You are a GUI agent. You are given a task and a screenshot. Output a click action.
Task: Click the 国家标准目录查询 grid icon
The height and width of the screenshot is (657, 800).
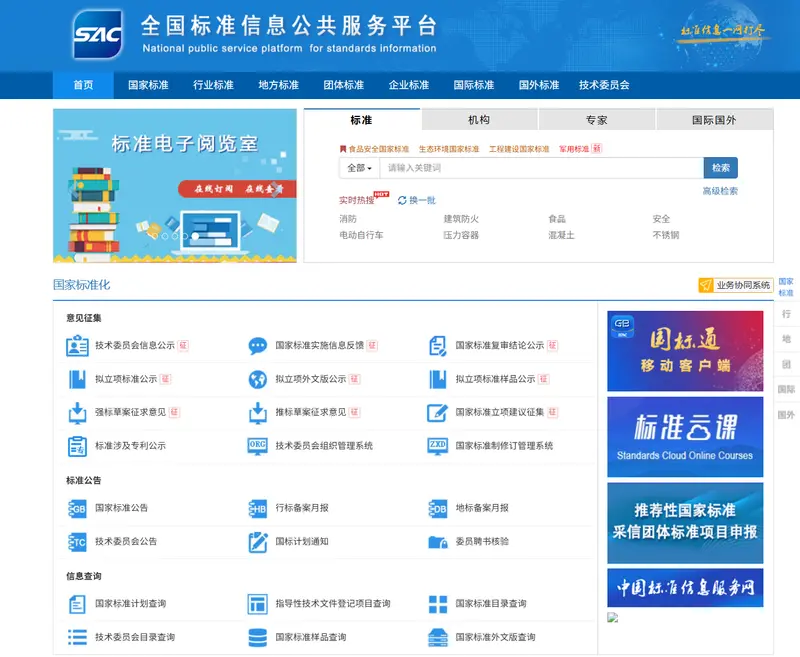click(x=438, y=604)
